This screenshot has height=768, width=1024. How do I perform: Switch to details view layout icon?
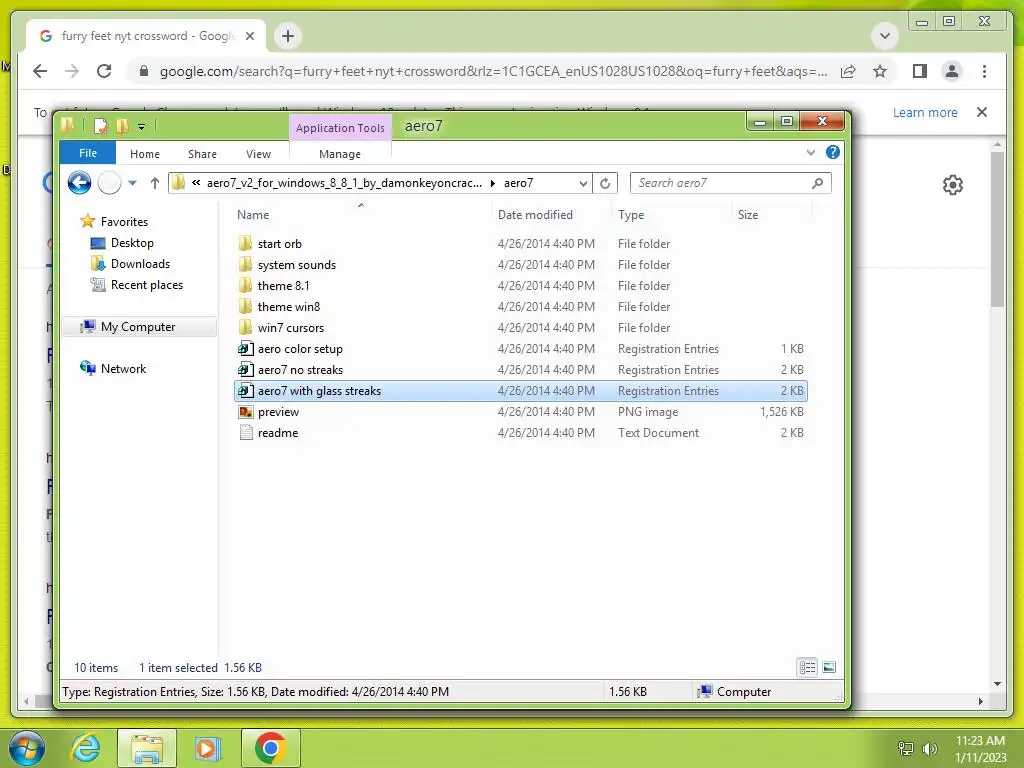pyautogui.click(x=807, y=667)
